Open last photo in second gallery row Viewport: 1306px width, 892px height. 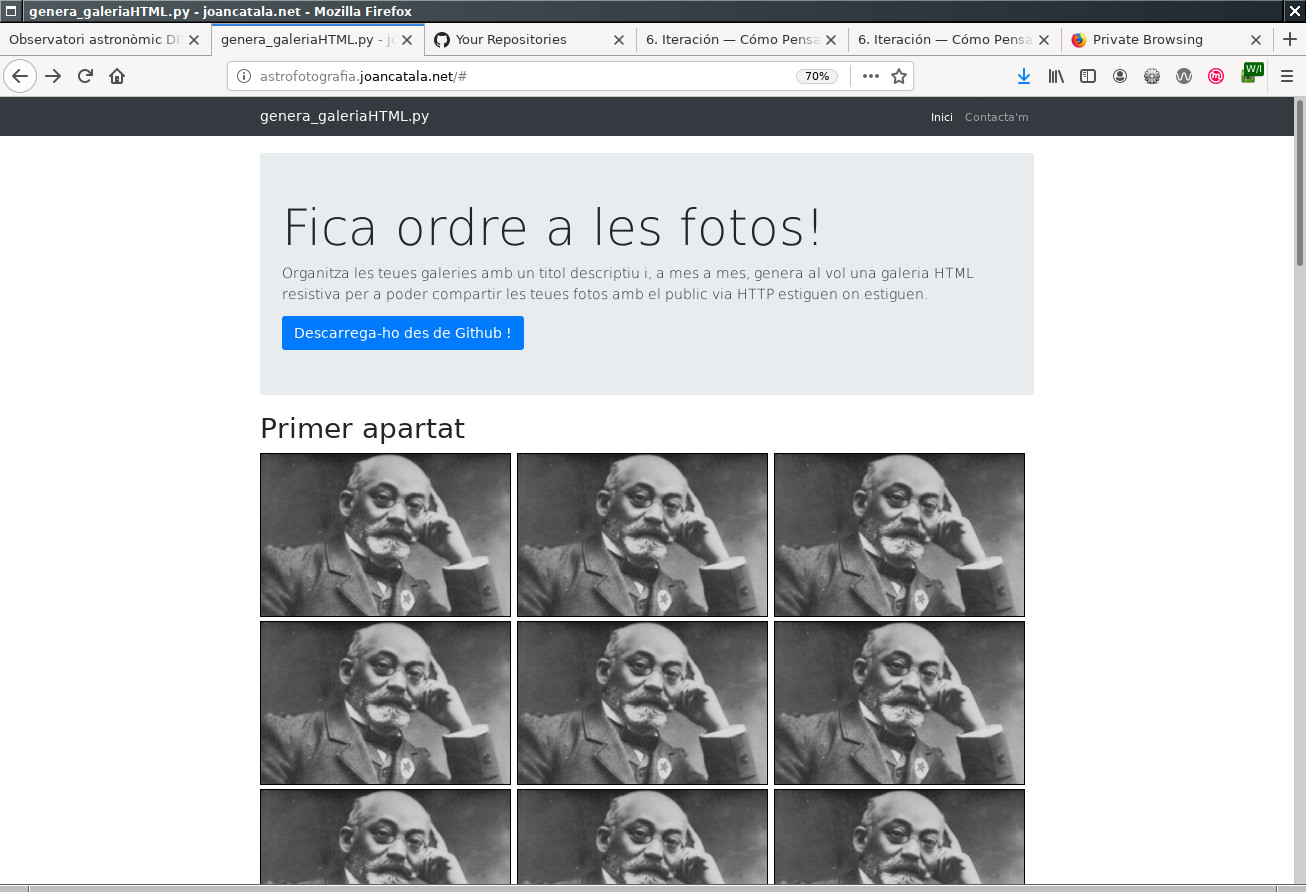[x=899, y=703]
